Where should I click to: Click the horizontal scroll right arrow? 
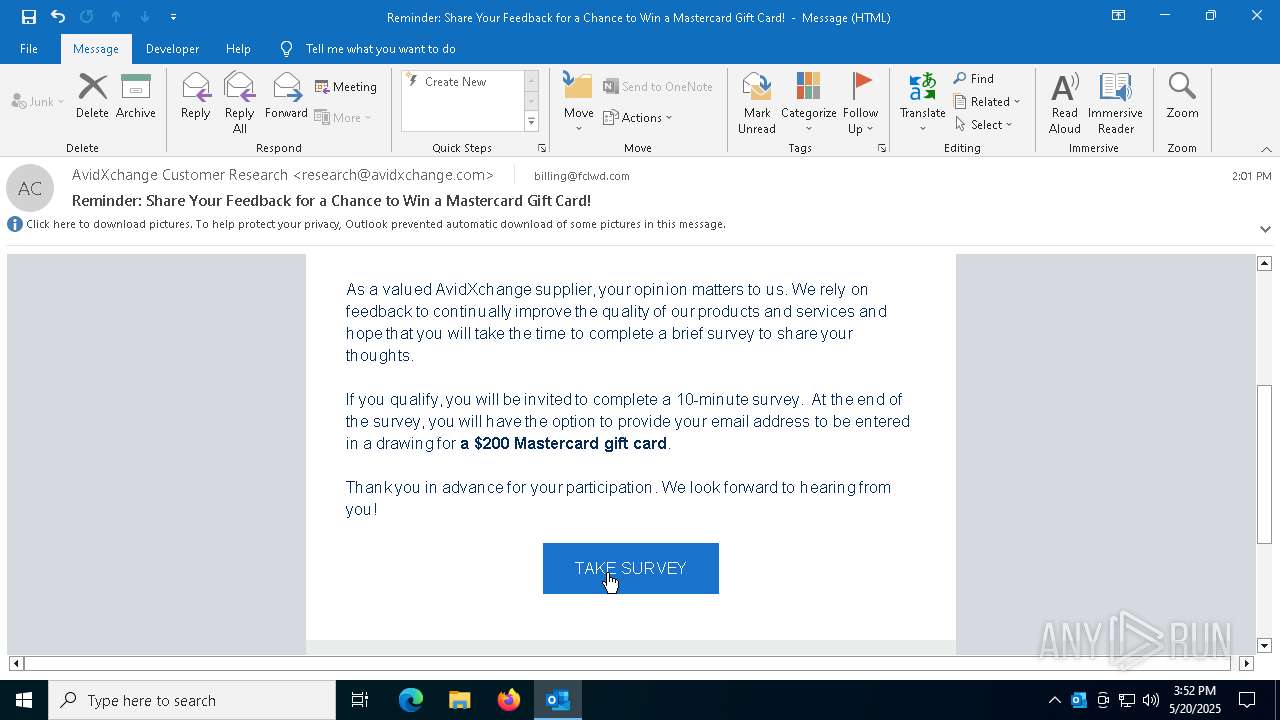coord(1246,663)
